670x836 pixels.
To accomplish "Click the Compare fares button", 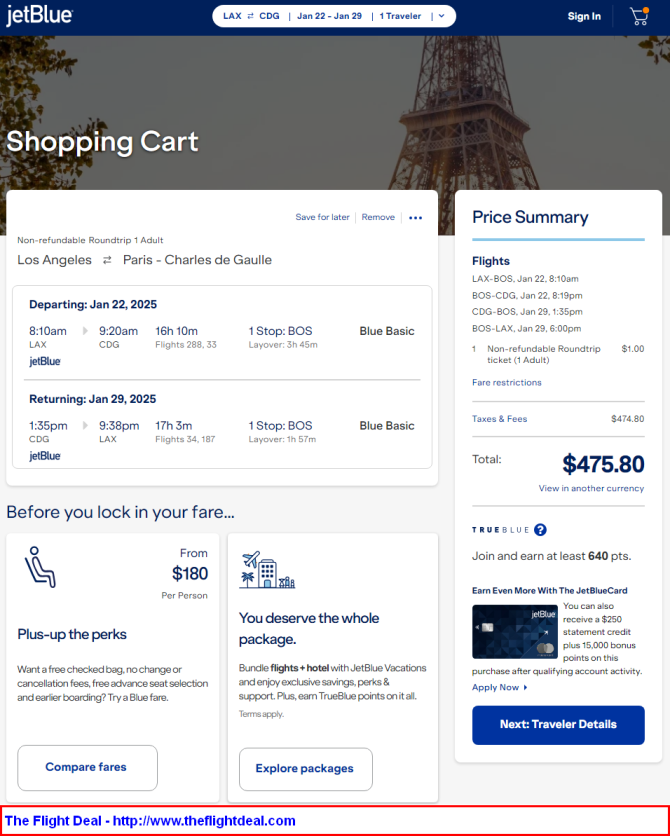I will pyautogui.click(x=87, y=768).
